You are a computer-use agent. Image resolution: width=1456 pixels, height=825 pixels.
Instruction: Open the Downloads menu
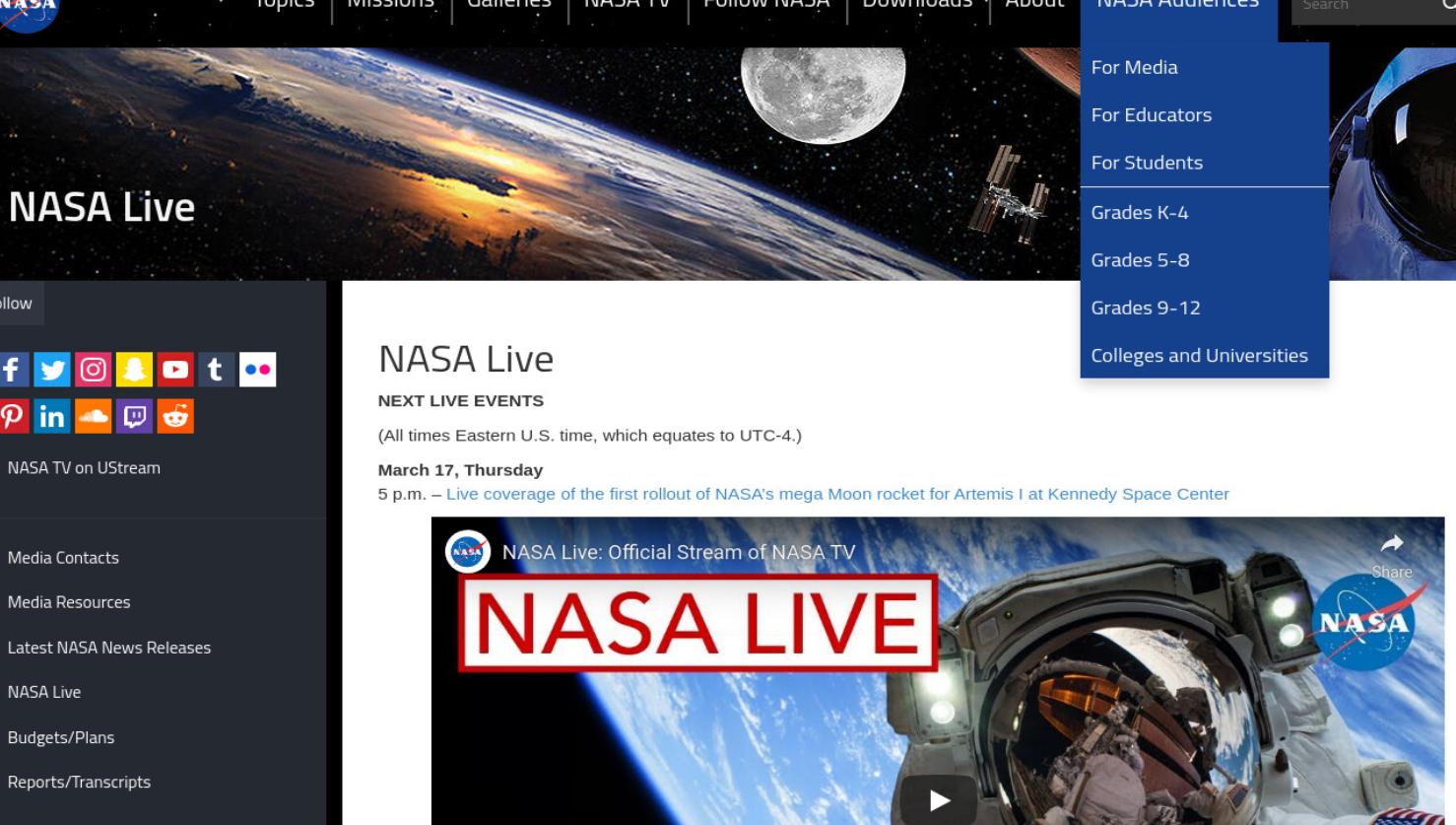click(917, 5)
